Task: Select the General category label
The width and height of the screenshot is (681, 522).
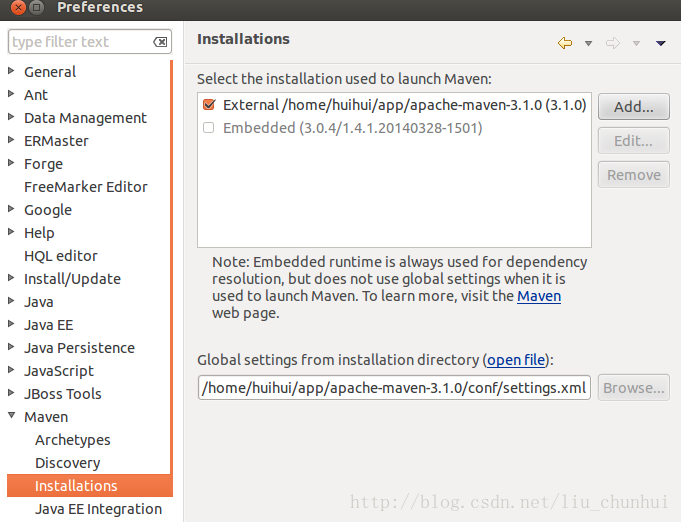Action: pos(50,72)
